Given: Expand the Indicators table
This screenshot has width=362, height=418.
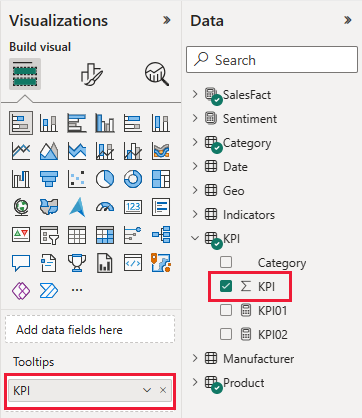Looking at the screenshot, I should [x=195, y=214].
